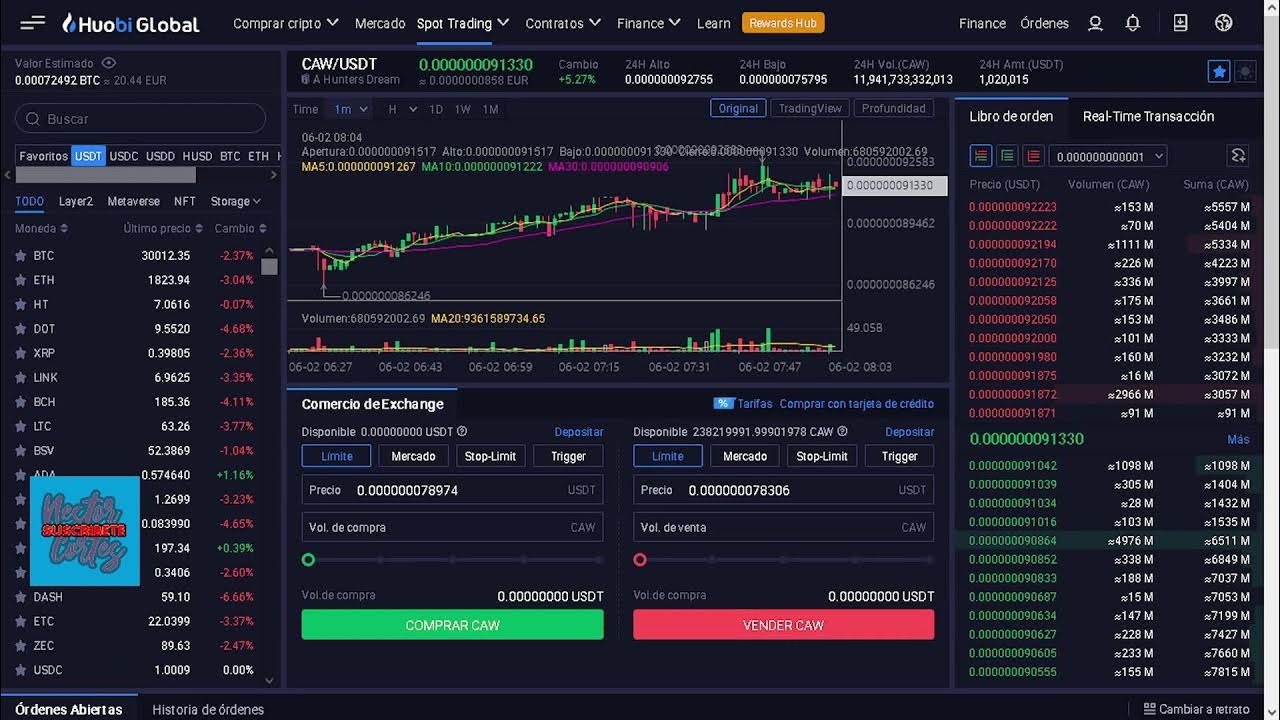The image size is (1280, 720).
Task: Hide estimated value with eye icon
Action: pos(109,63)
